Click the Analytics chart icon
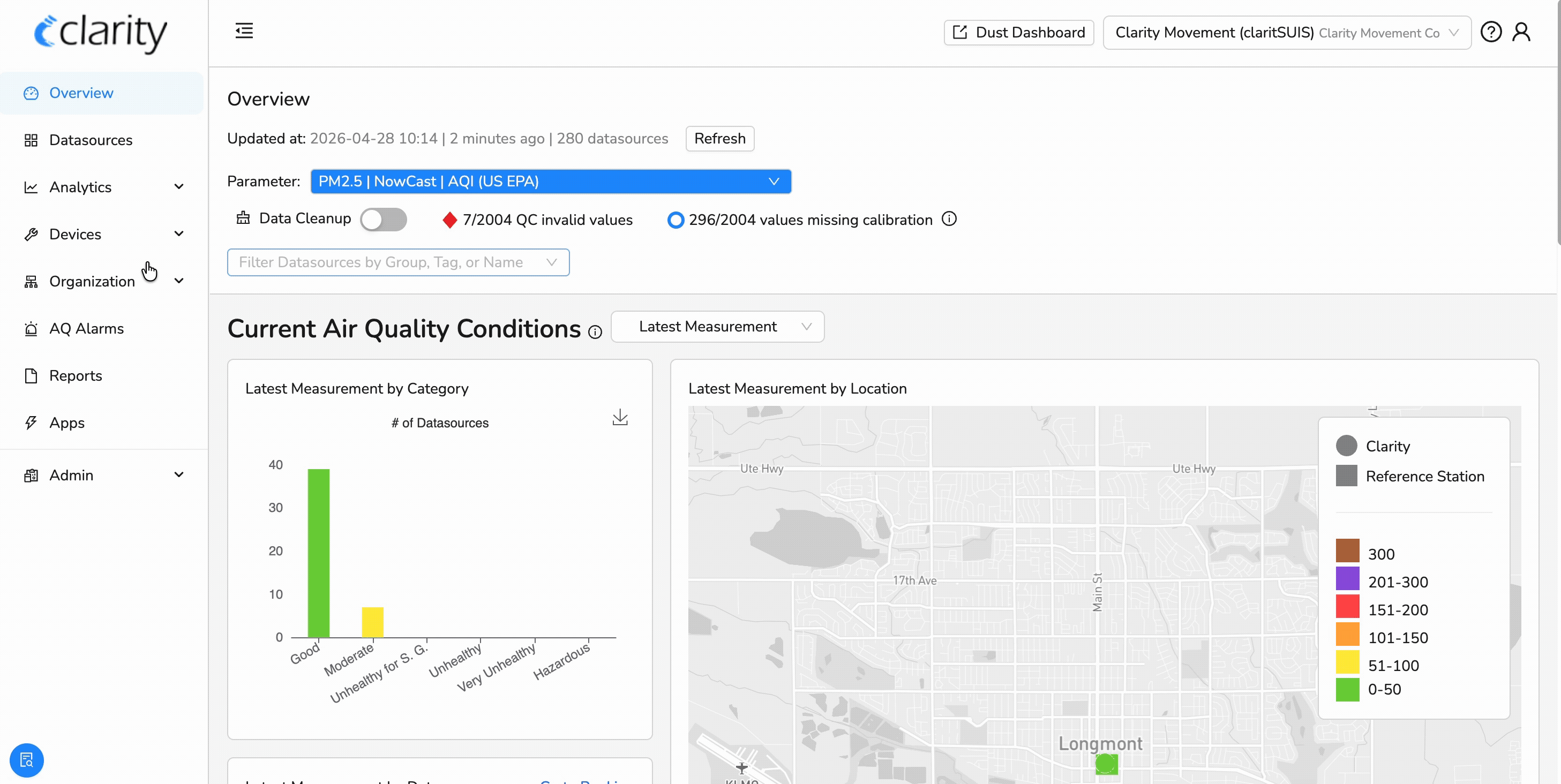 click(x=31, y=187)
